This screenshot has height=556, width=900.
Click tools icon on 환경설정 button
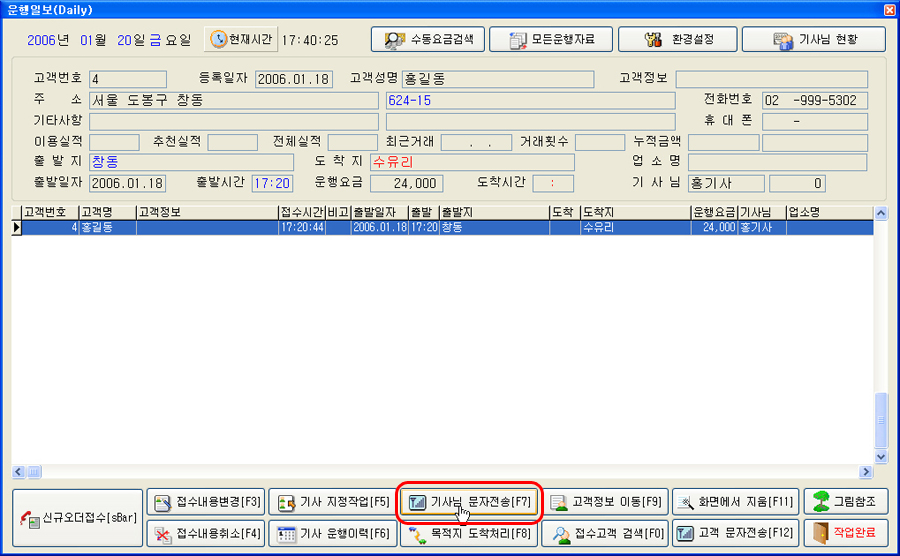click(x=653, y=40)
